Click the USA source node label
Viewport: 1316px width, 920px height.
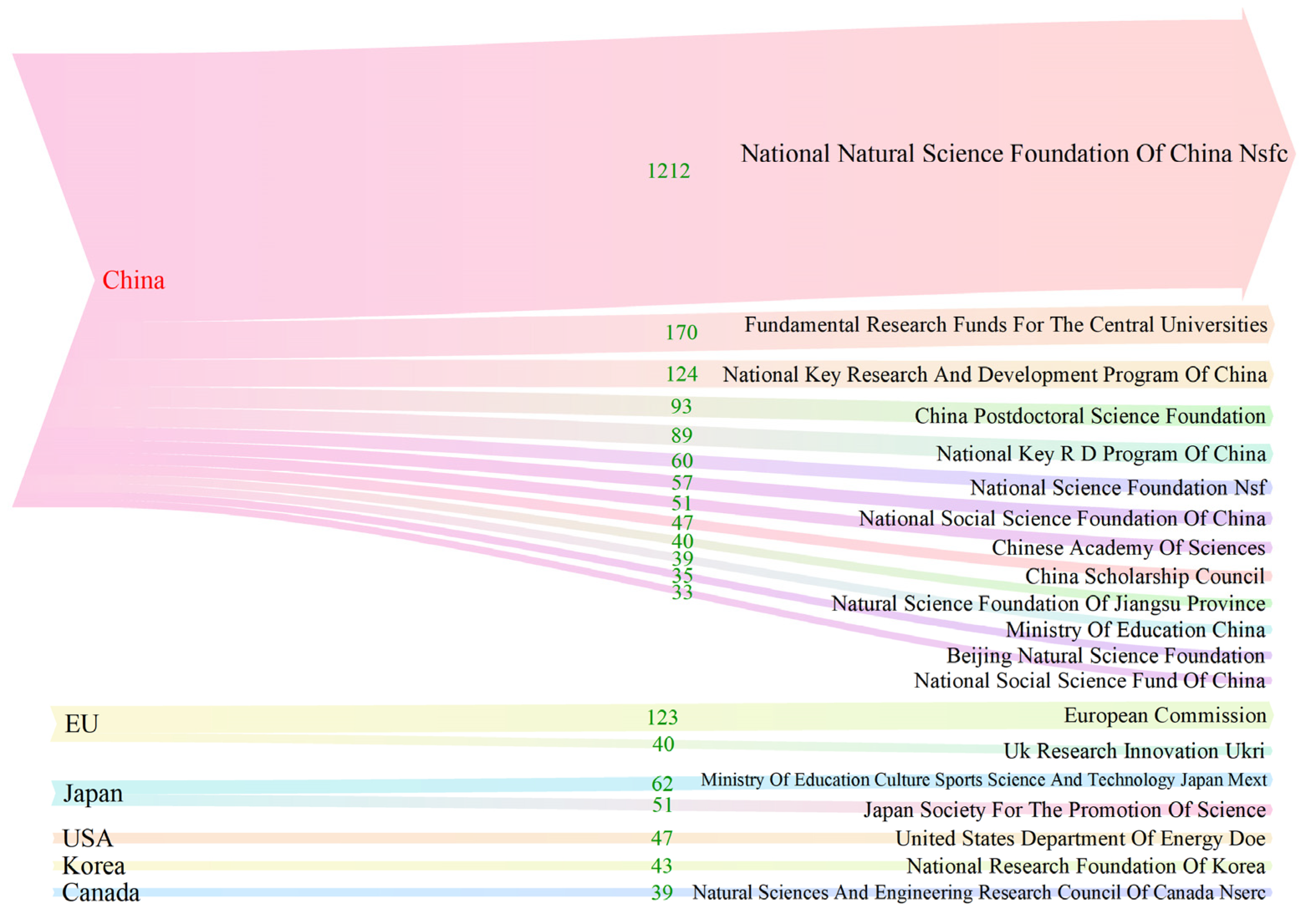pyautogui.click(x=88, y=838)
